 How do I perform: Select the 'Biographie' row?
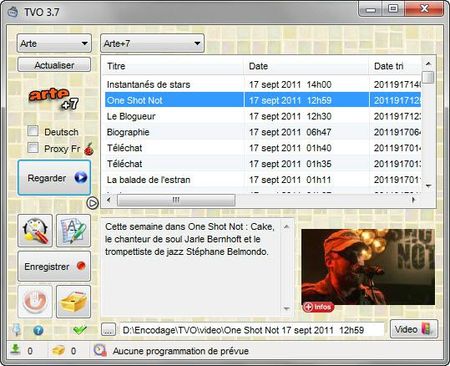click(x=263, y=132)
